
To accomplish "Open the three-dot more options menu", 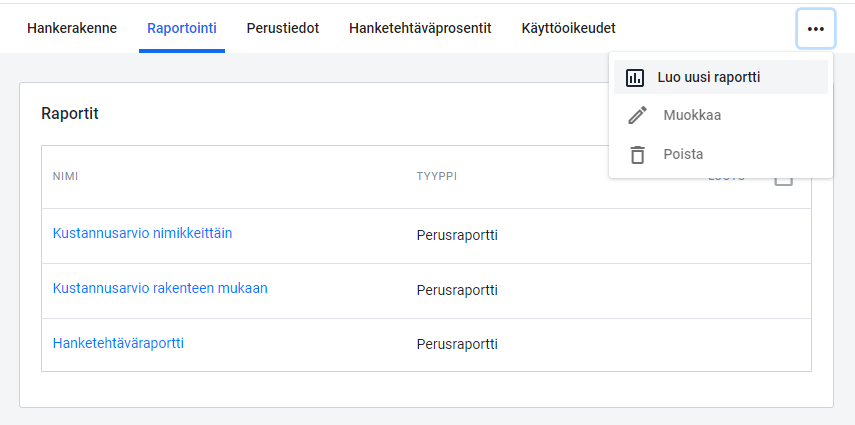I will point(815,29).
